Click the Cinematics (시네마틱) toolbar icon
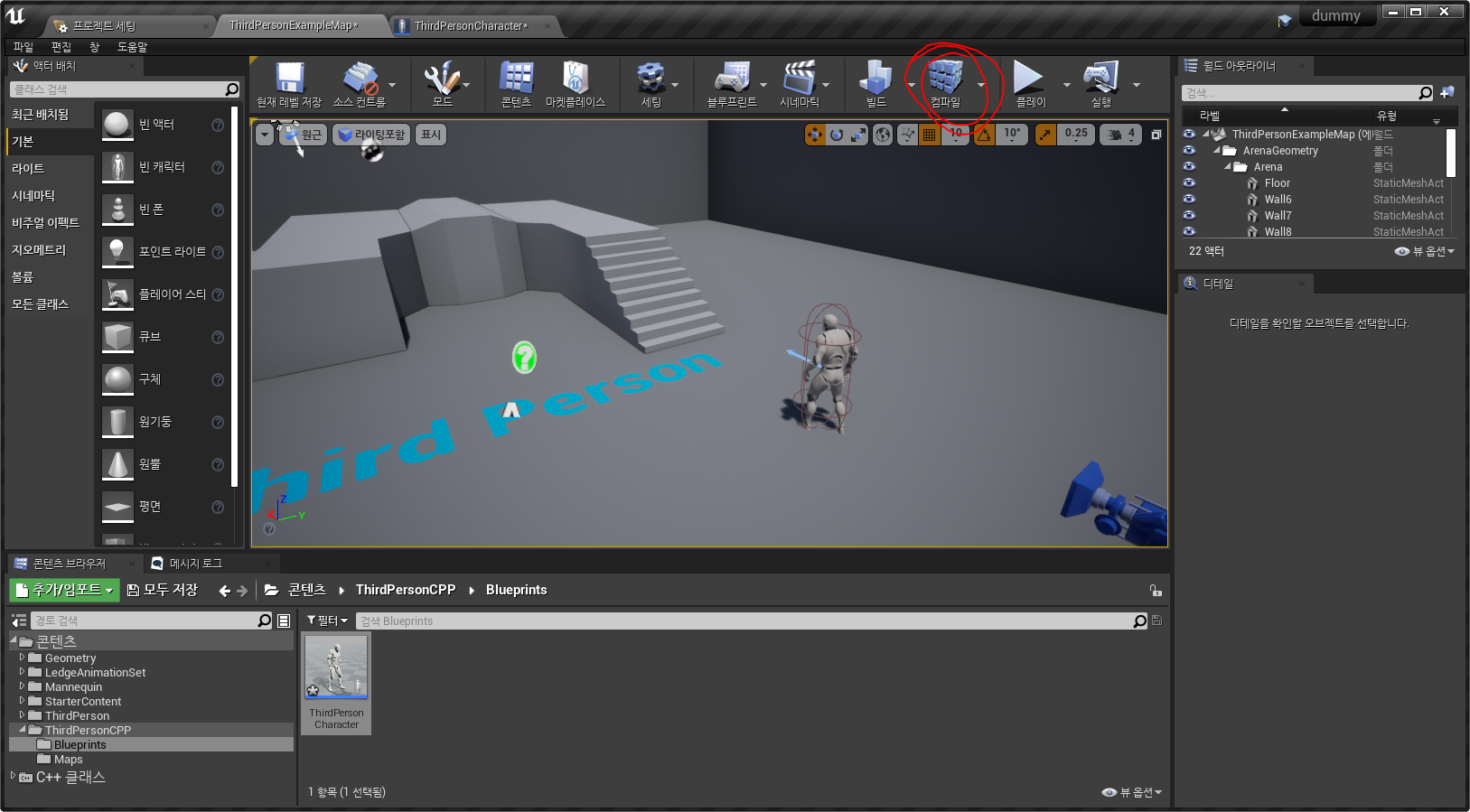 coord(800,84)
